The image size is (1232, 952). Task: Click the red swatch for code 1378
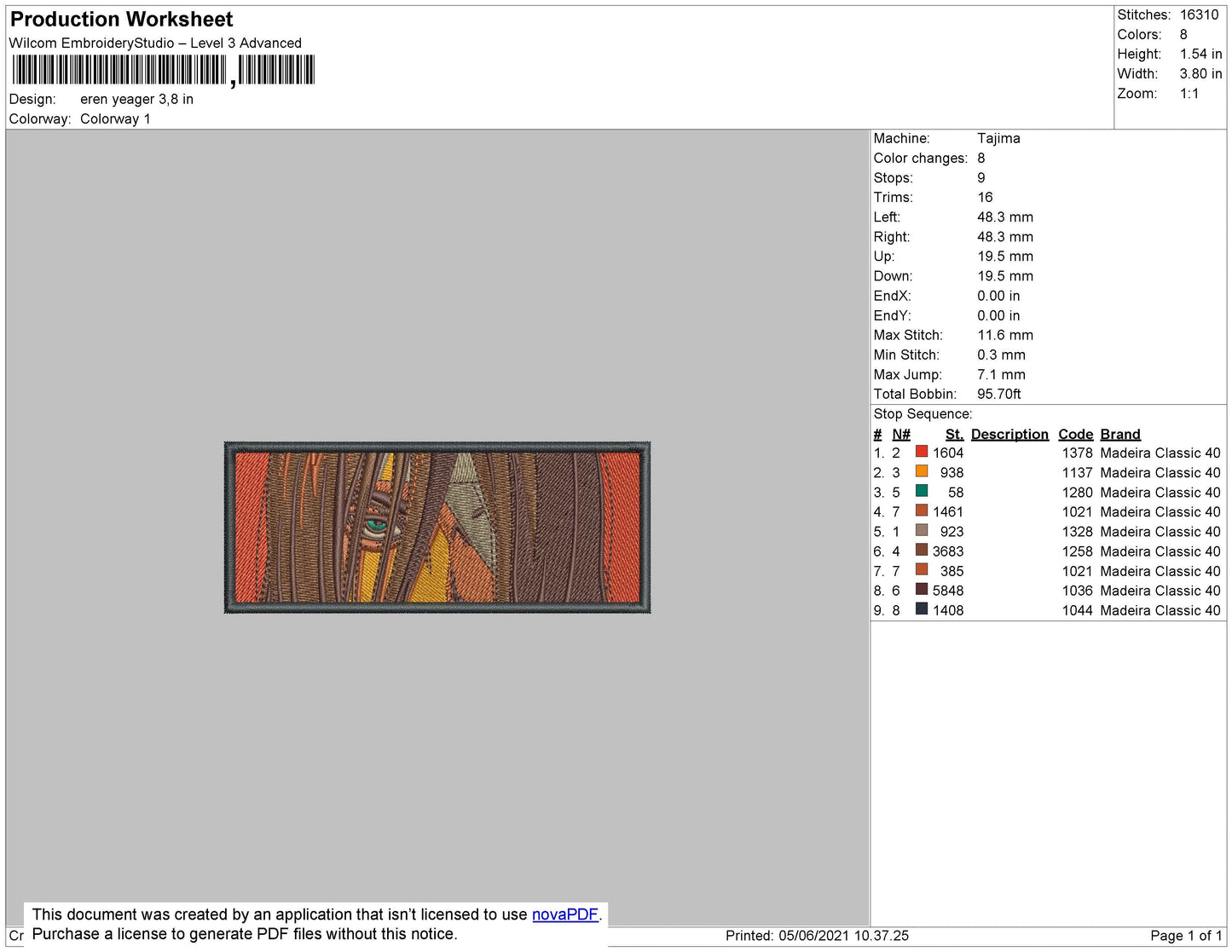922,452
